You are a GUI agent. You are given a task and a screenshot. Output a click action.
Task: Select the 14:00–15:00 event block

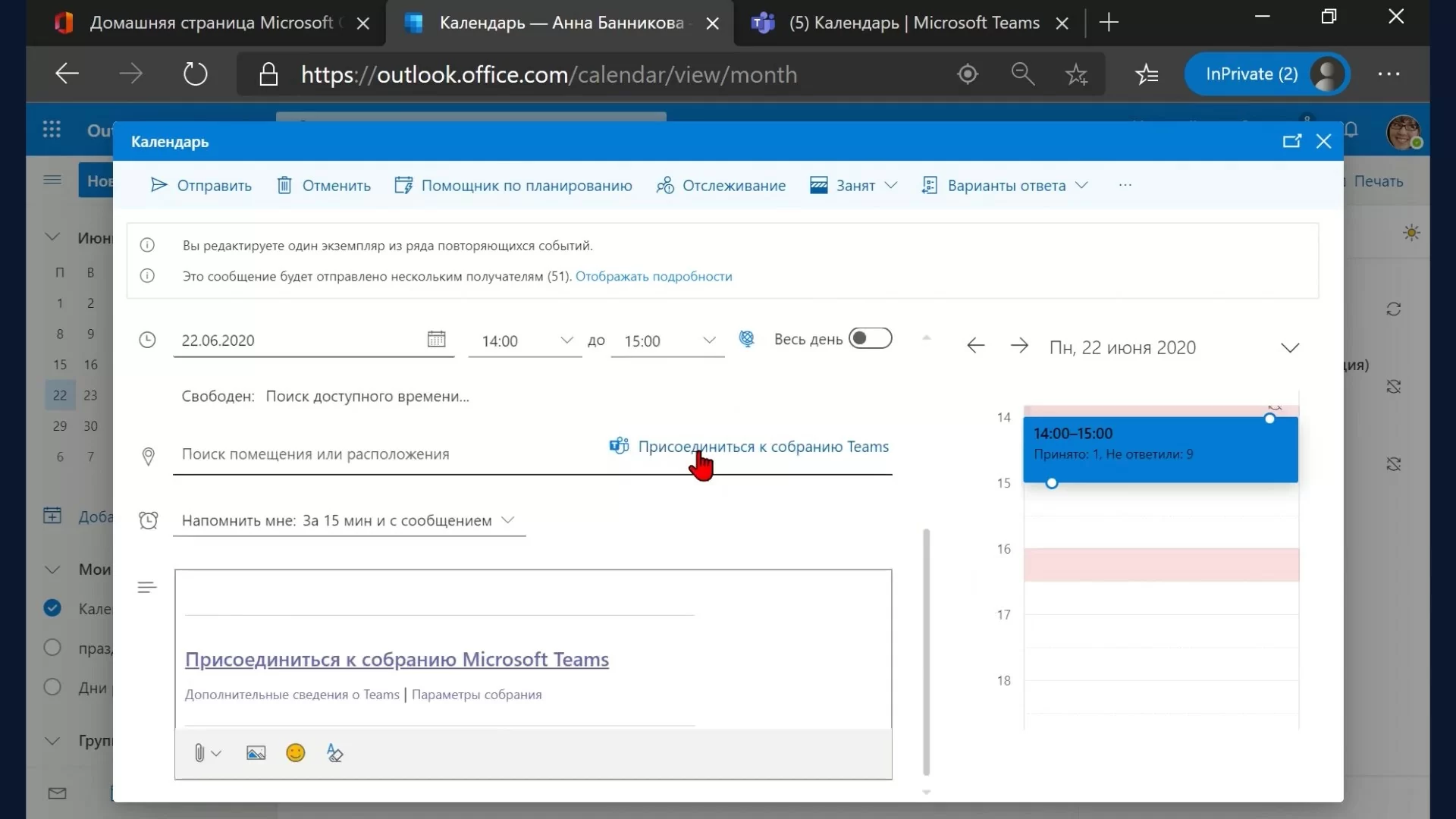(1160, 450)
